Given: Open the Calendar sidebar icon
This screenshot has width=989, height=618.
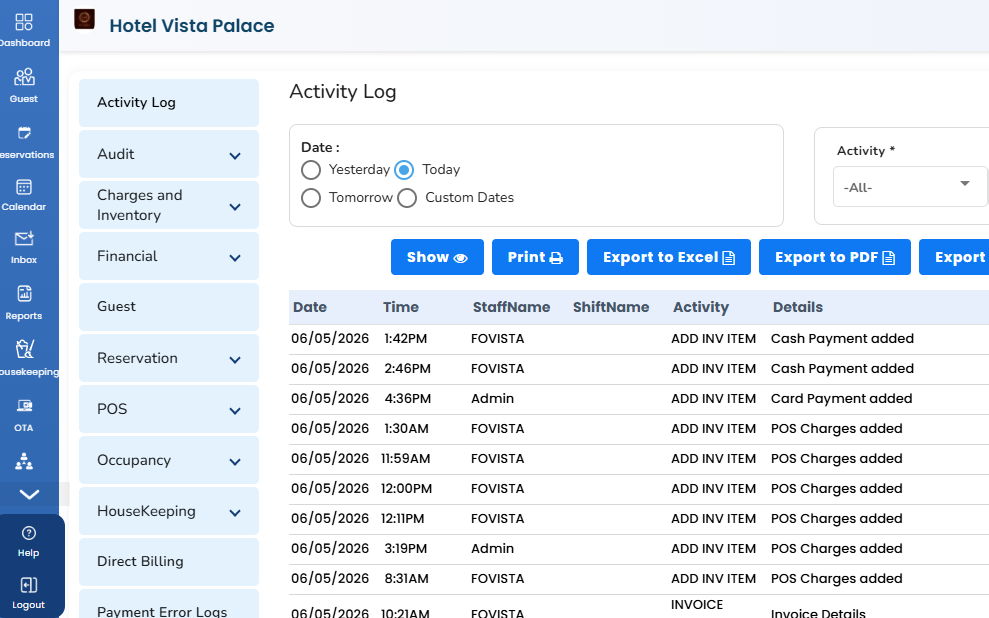Looking at the screenshot, I should (x=24, y=187).
